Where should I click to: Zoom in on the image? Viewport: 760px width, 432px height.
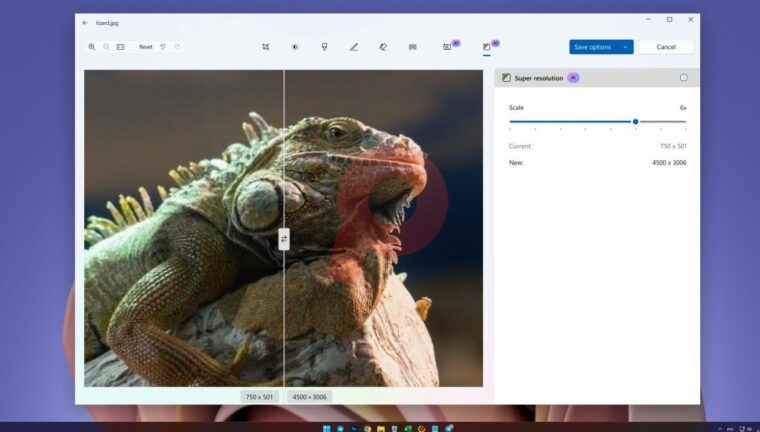point(92,47)
